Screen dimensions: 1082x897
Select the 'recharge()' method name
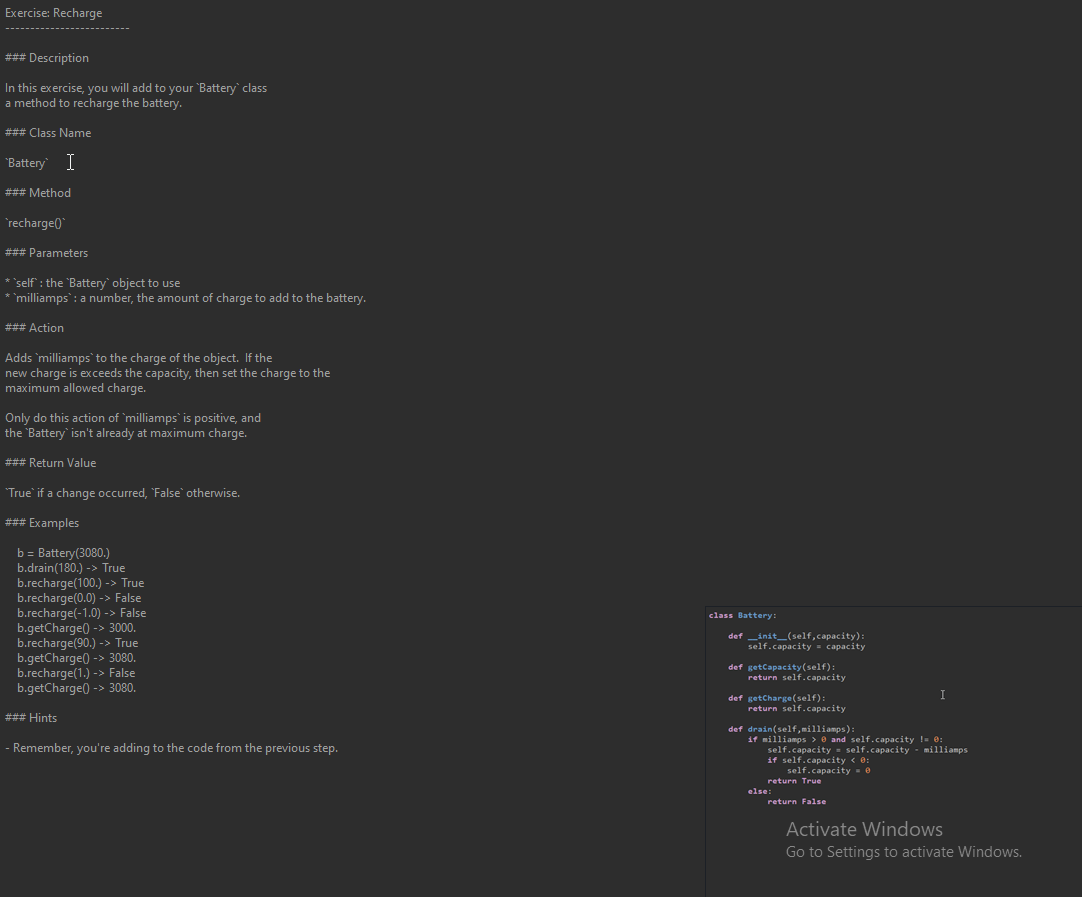click(x=36, y=222)
